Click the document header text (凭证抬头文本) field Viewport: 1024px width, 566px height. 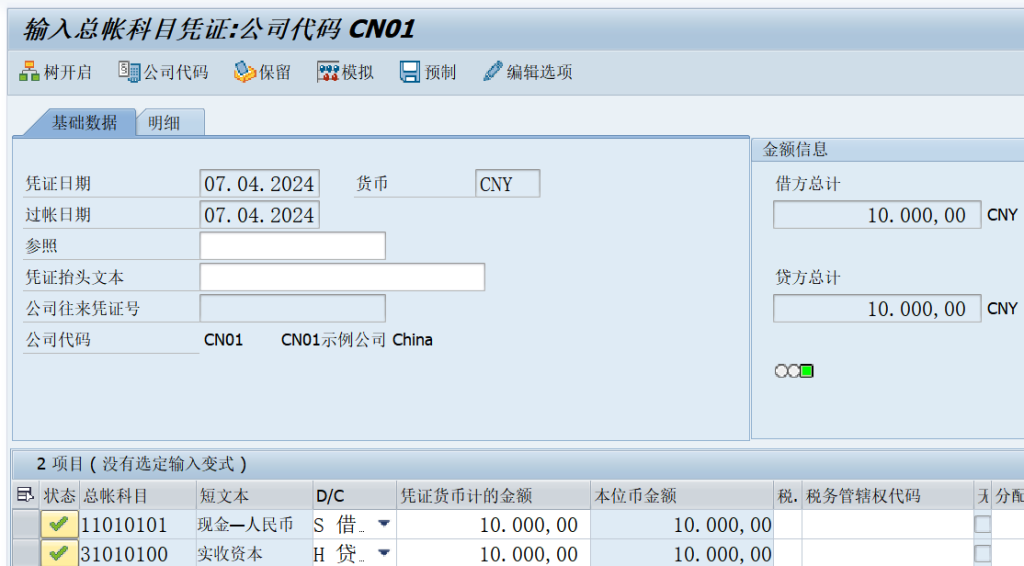[342, 277]
